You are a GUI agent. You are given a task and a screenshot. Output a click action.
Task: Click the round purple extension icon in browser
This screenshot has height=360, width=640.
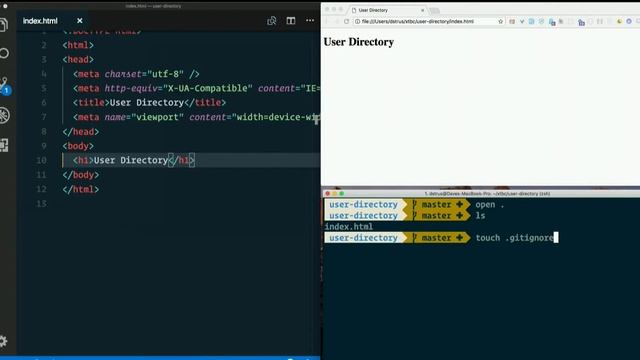pos(629,21)
